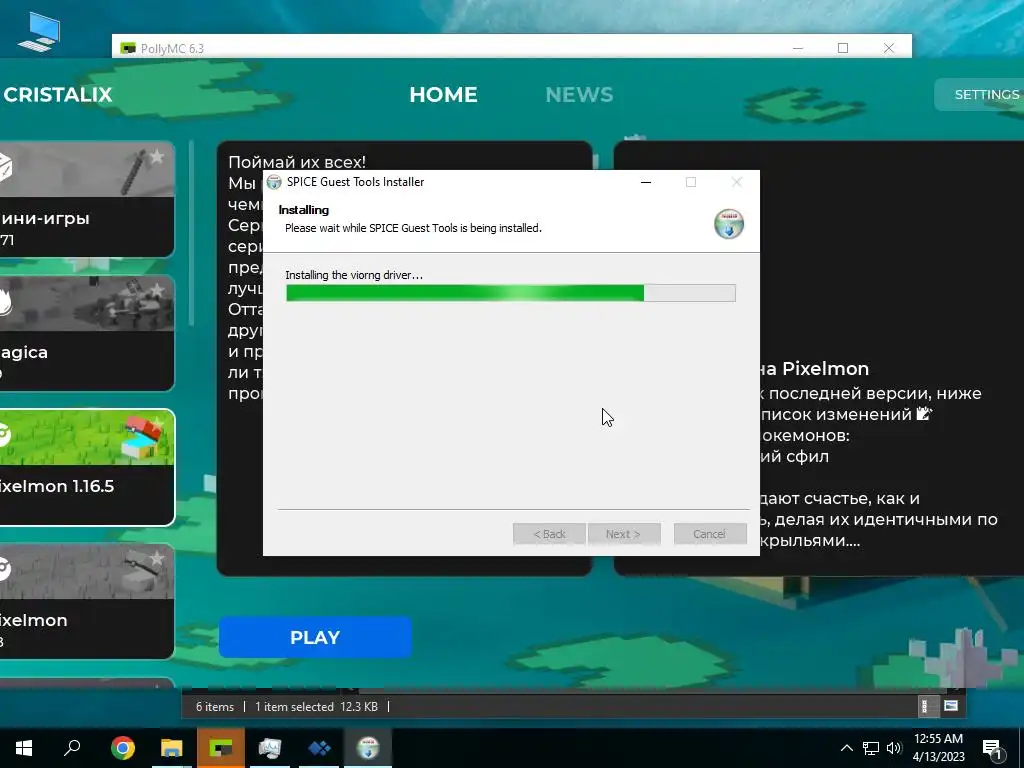Click the Pixelmon news heading
The height and width of the screenshot is (768, 1024).
click(x=814, y=369)
